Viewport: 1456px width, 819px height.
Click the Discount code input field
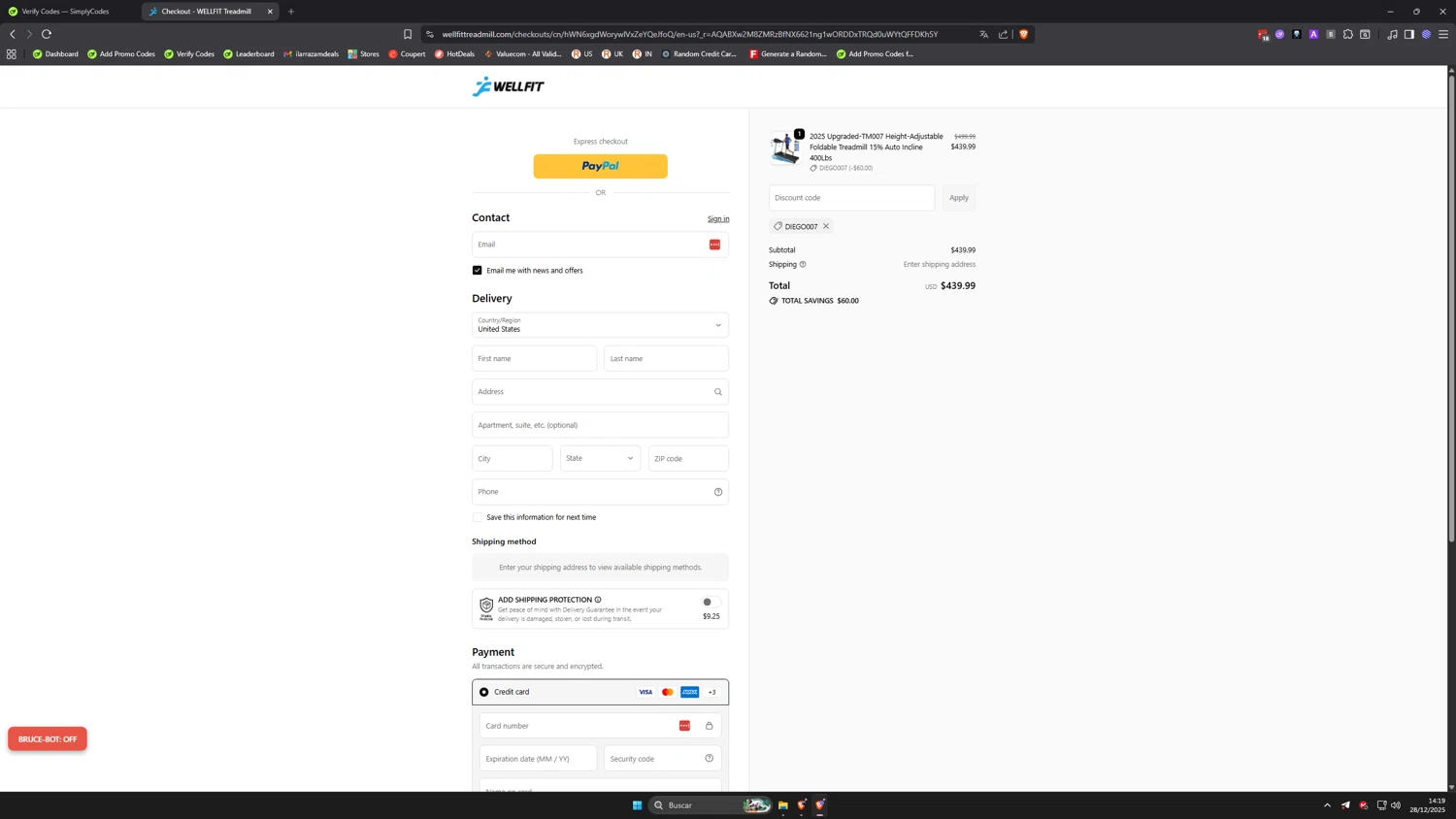click(x=851, y=198)
